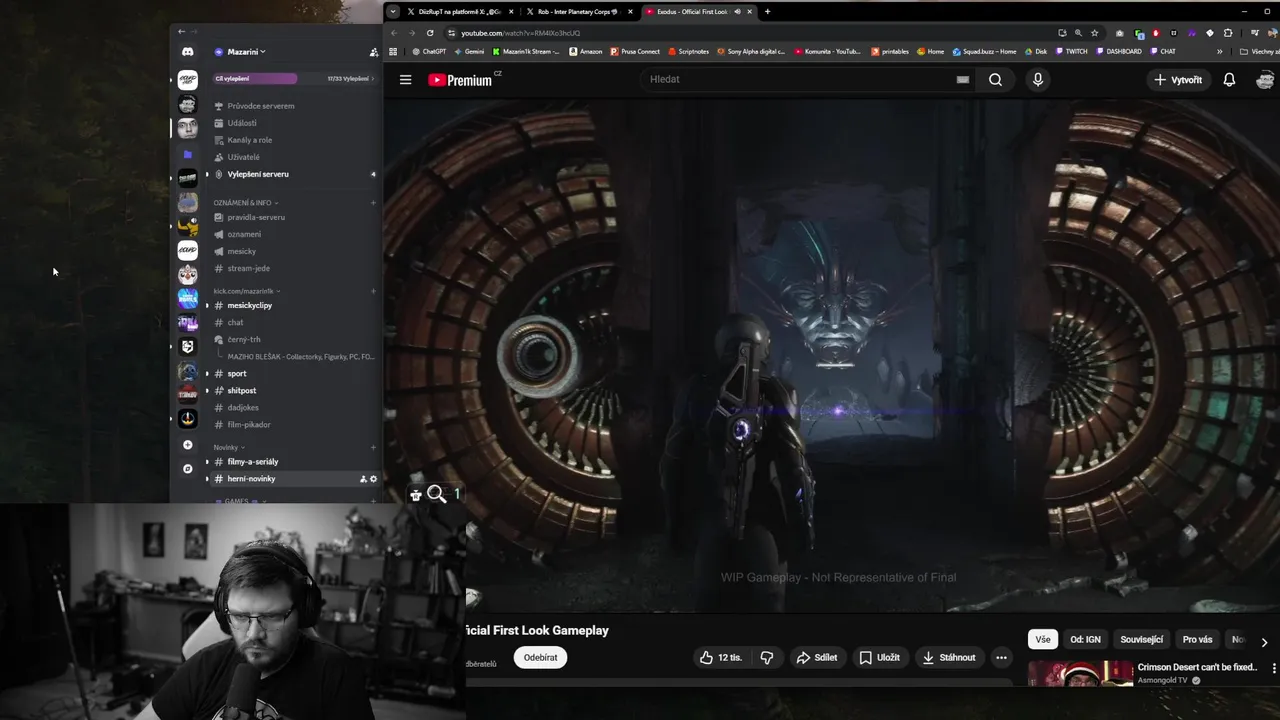Select the Pro vás filter chip
This screenshot has width=1280, height=720.
tap(1197, 640)
